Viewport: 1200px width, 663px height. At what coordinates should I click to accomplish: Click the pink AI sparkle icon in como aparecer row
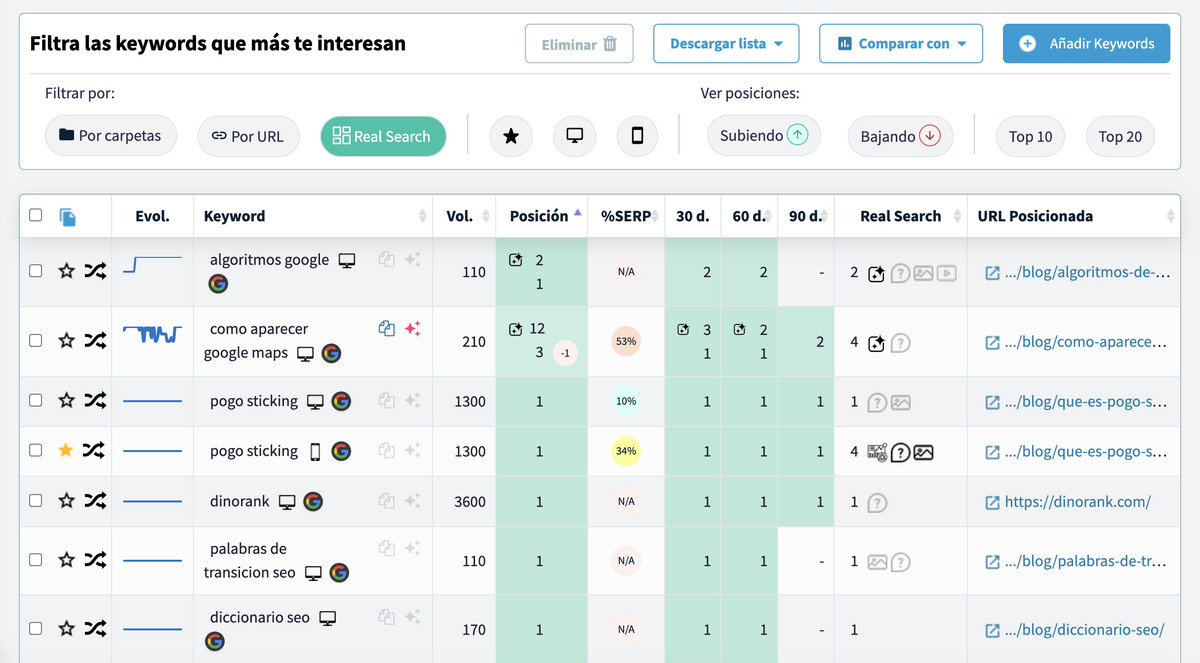[413, 328]
